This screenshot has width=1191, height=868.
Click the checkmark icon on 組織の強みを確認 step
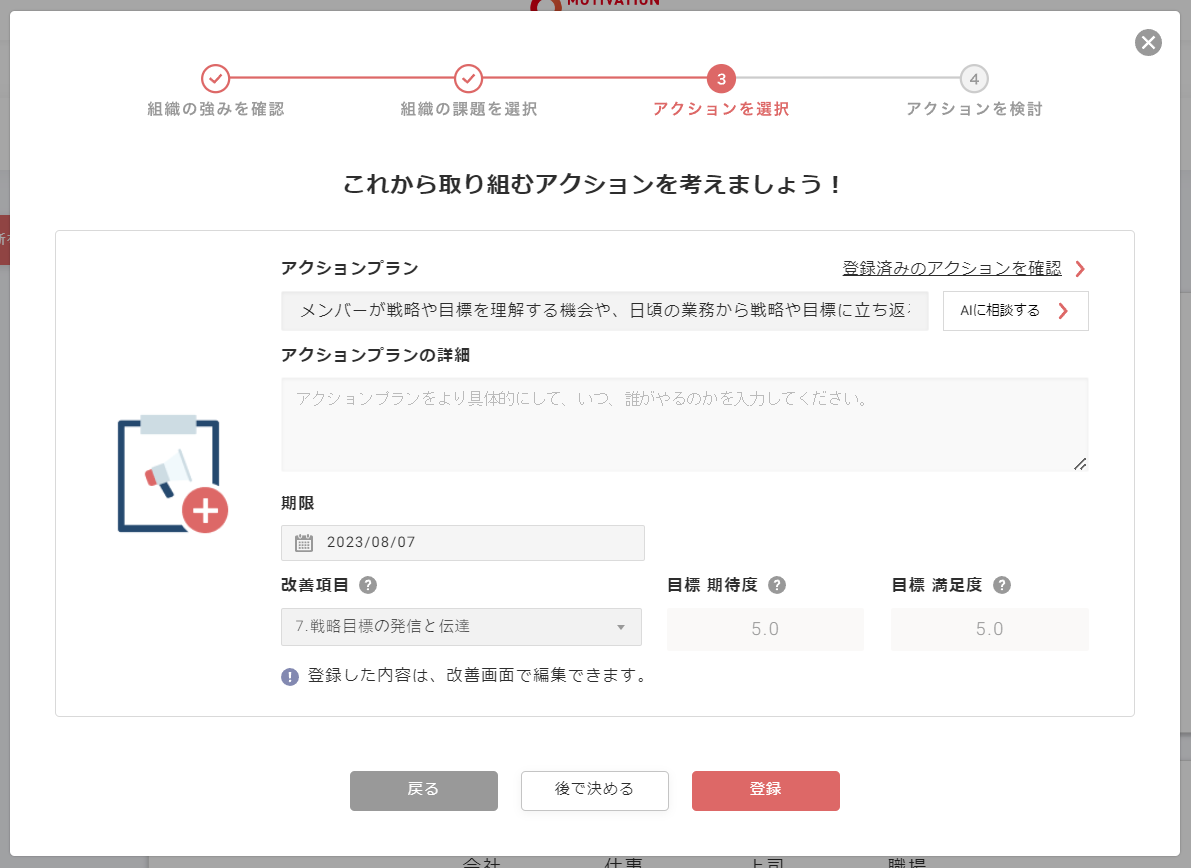click(215, 78)
